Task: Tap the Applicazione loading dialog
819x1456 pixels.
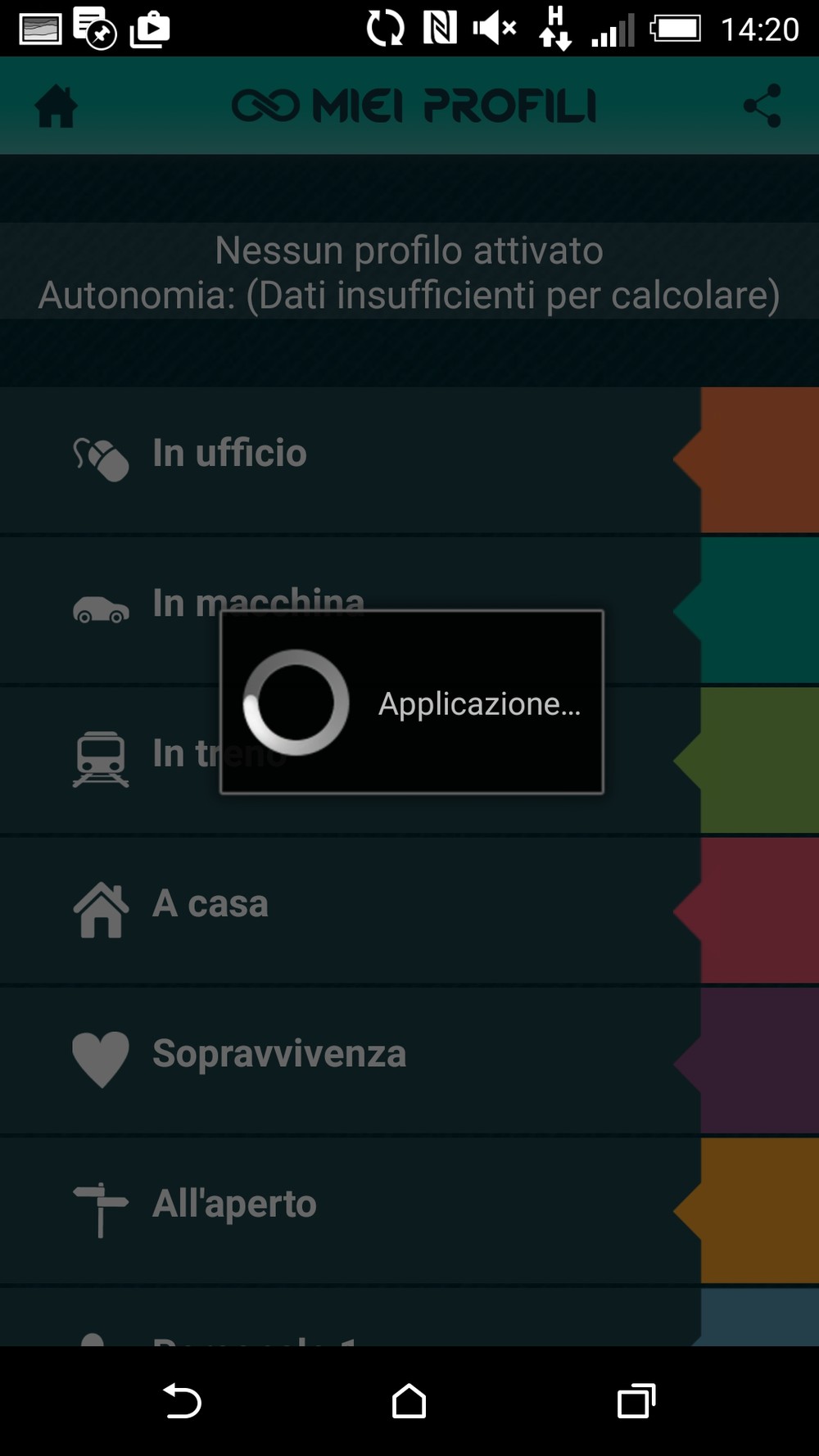Action: click(412, 702)
